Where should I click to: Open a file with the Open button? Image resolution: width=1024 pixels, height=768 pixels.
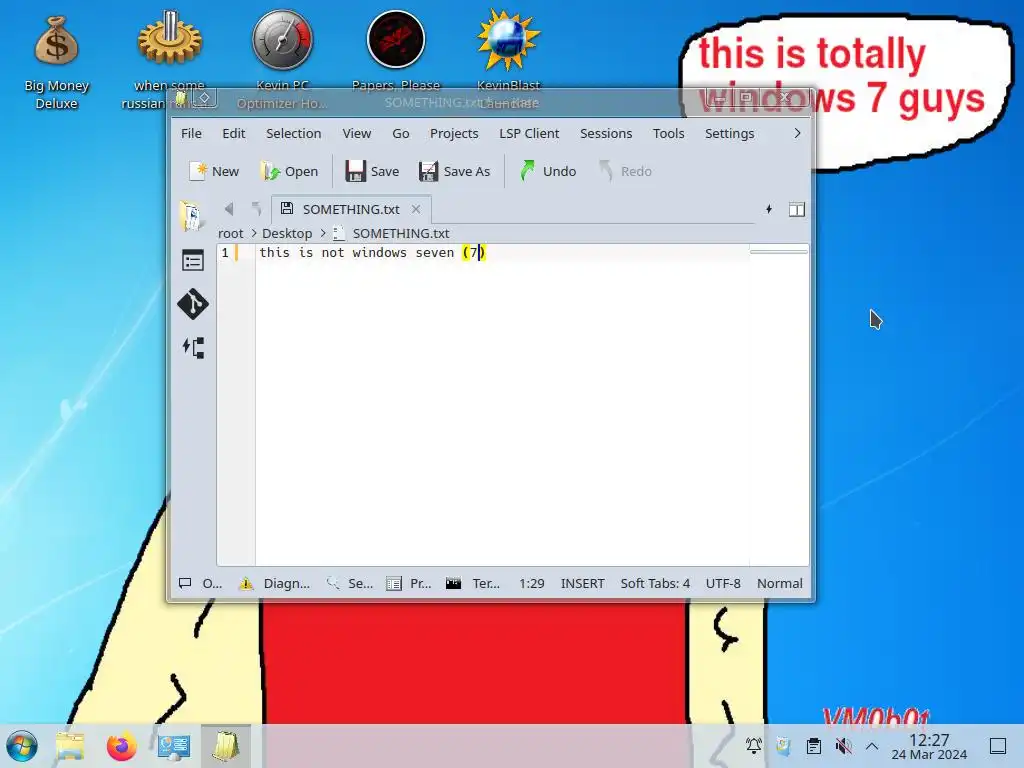tap(289, 171)
